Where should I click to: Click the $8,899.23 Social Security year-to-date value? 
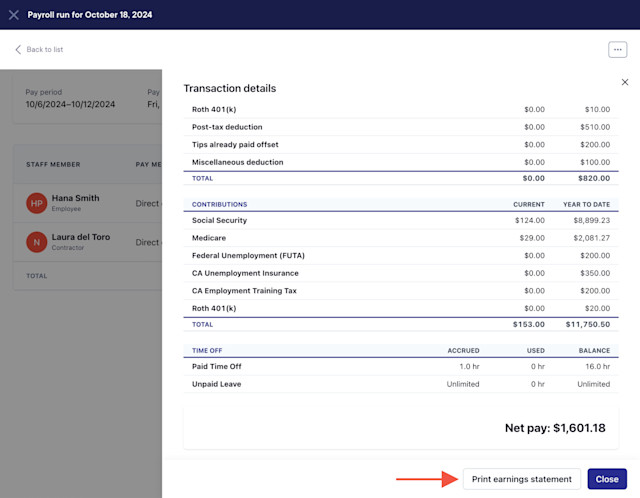click(591, 220)
